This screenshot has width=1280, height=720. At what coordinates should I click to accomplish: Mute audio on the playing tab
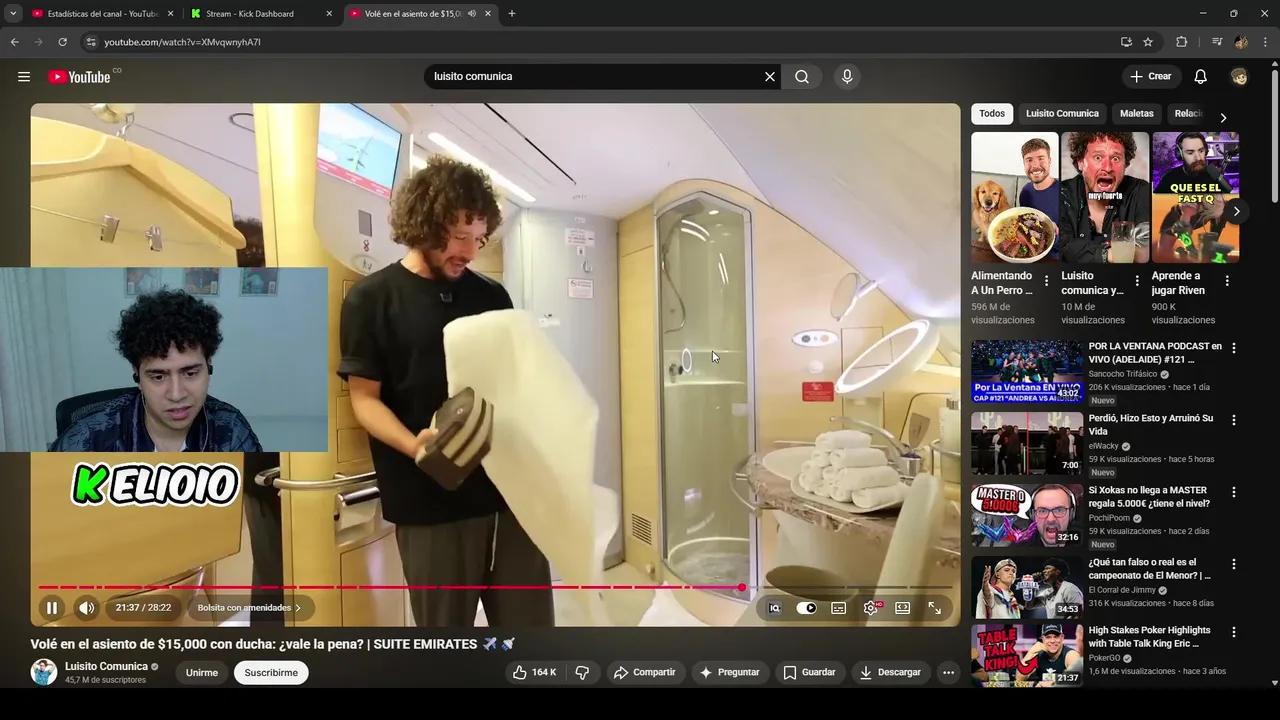click(472, 14)
